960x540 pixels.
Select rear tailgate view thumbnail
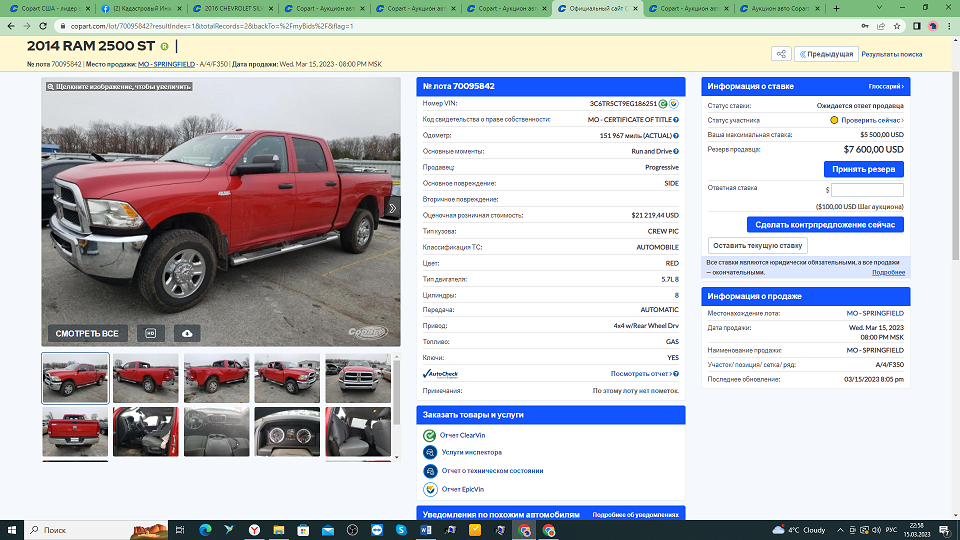click(x=75, y=432)
